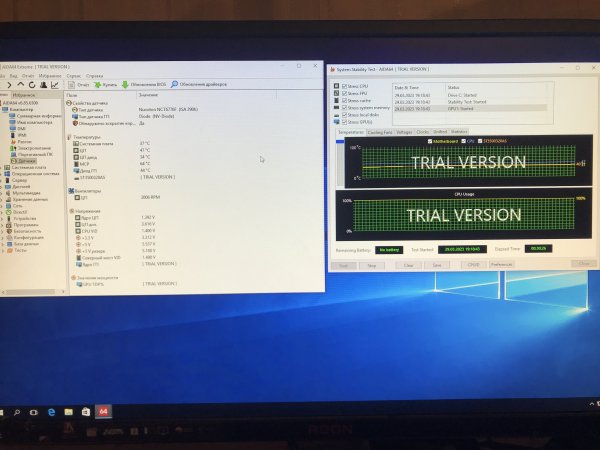This screenshot has width=600, height=450.
Task: Switch to the Cooling Fans tab
Action: (x=380, y=131)
